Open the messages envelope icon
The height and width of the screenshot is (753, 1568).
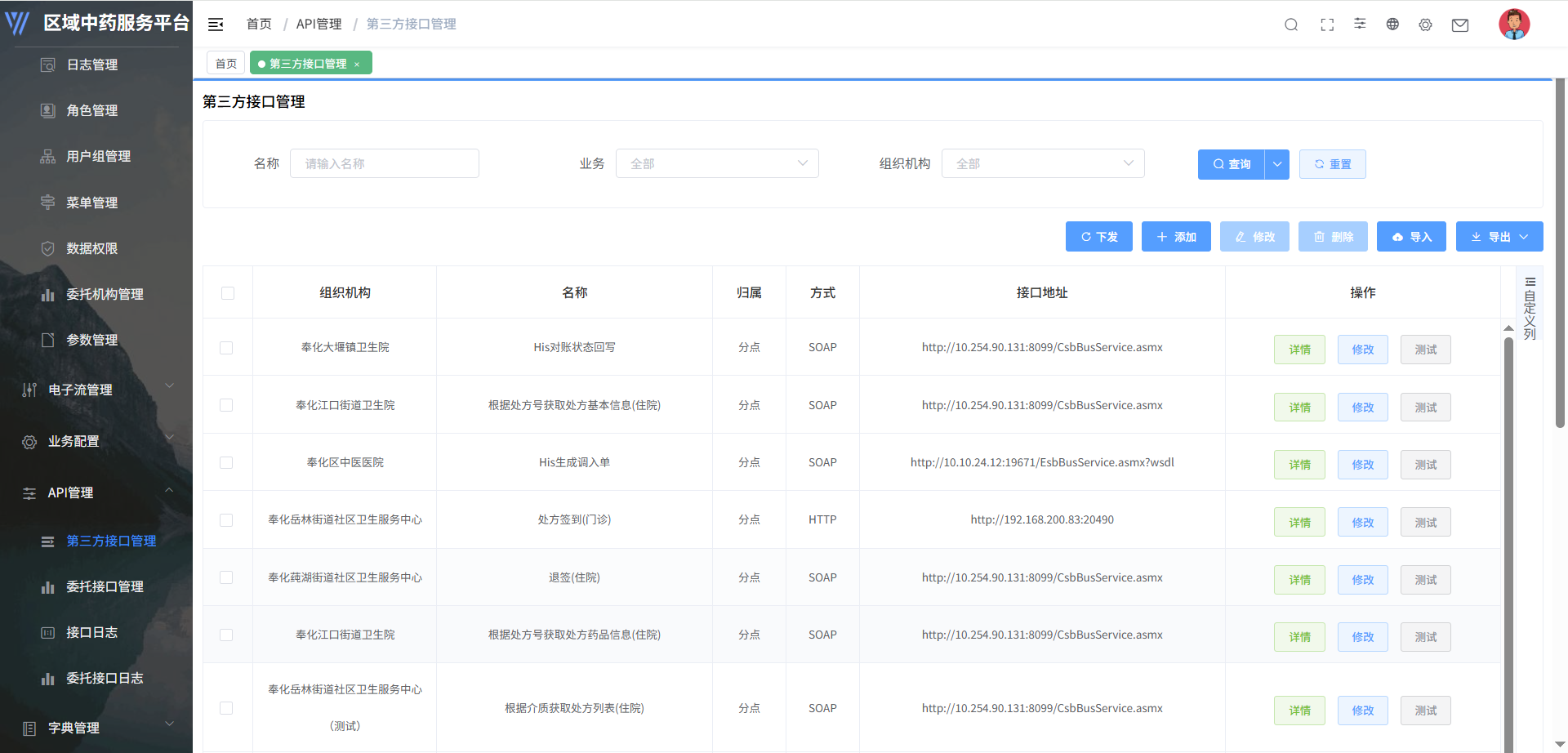pyautogui.click(x=1460, y=25)
